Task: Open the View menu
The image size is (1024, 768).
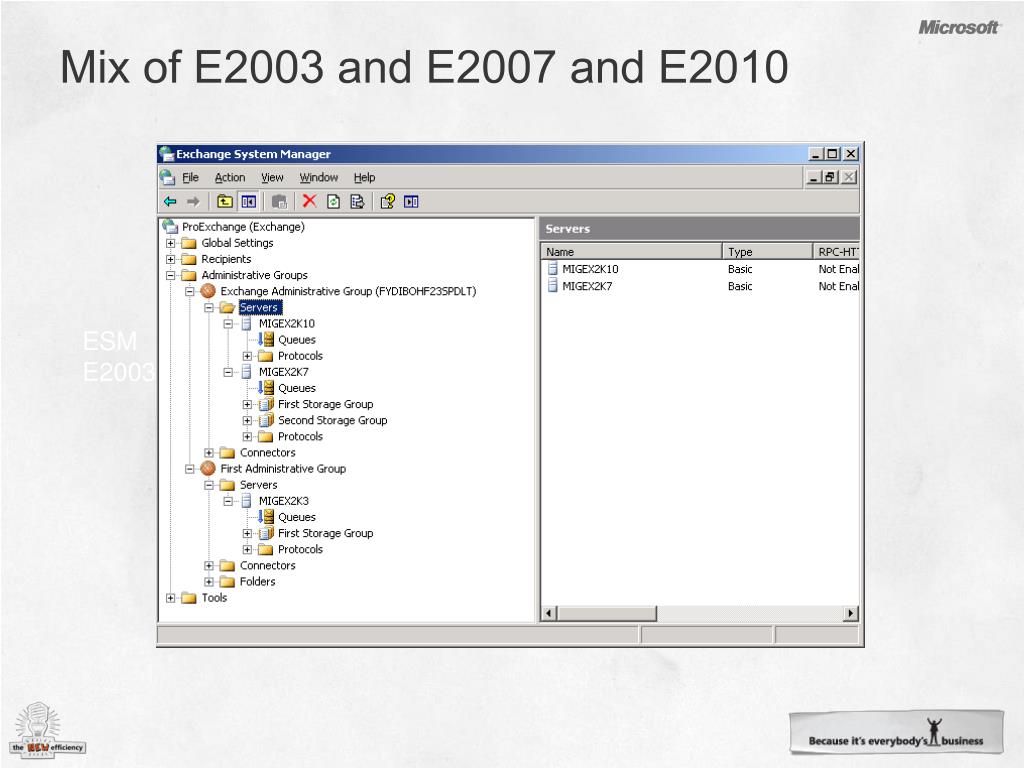Action: click(x=272, y=178)
